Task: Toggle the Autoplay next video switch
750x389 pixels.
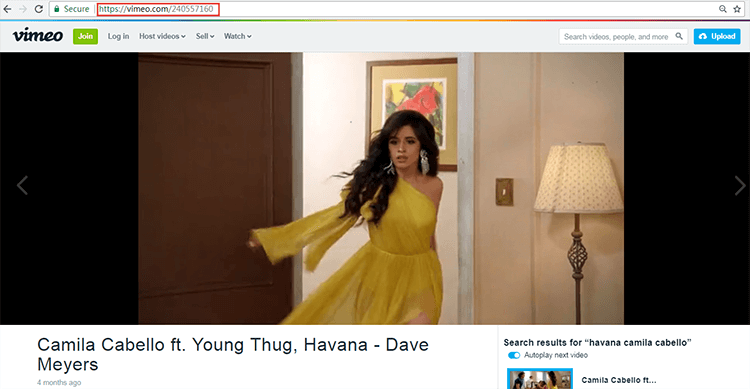Action: coord(514,355)
